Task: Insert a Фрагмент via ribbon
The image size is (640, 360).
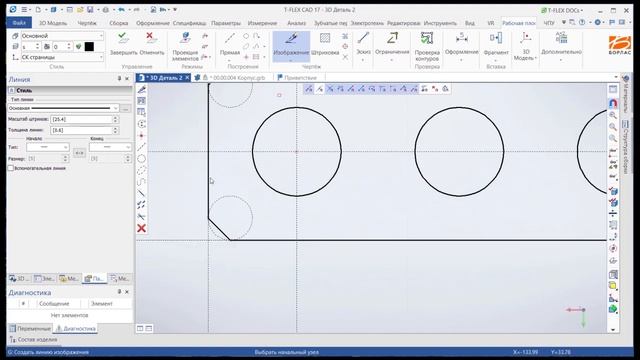Action: [496, 46]
